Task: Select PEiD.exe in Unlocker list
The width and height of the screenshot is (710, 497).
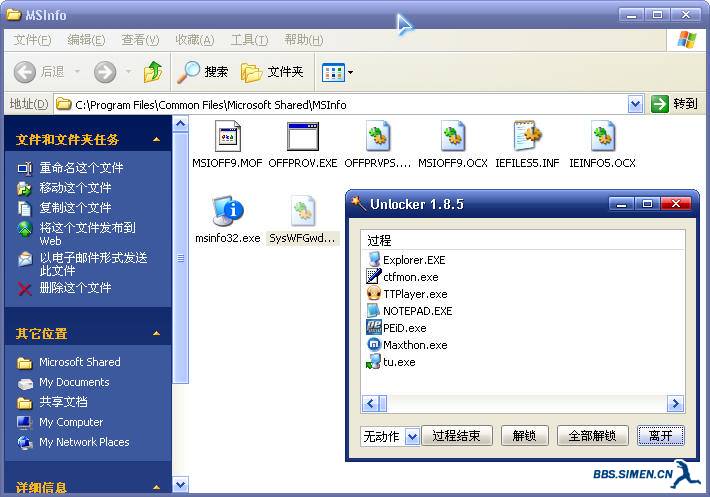Action: tap(404, 328)
